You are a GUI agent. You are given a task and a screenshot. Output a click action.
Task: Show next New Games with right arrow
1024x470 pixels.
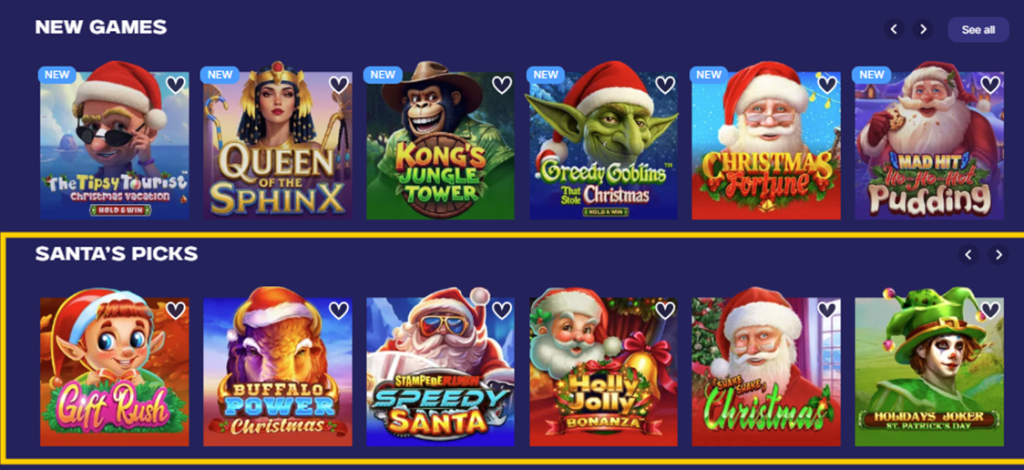coord(923,29)
